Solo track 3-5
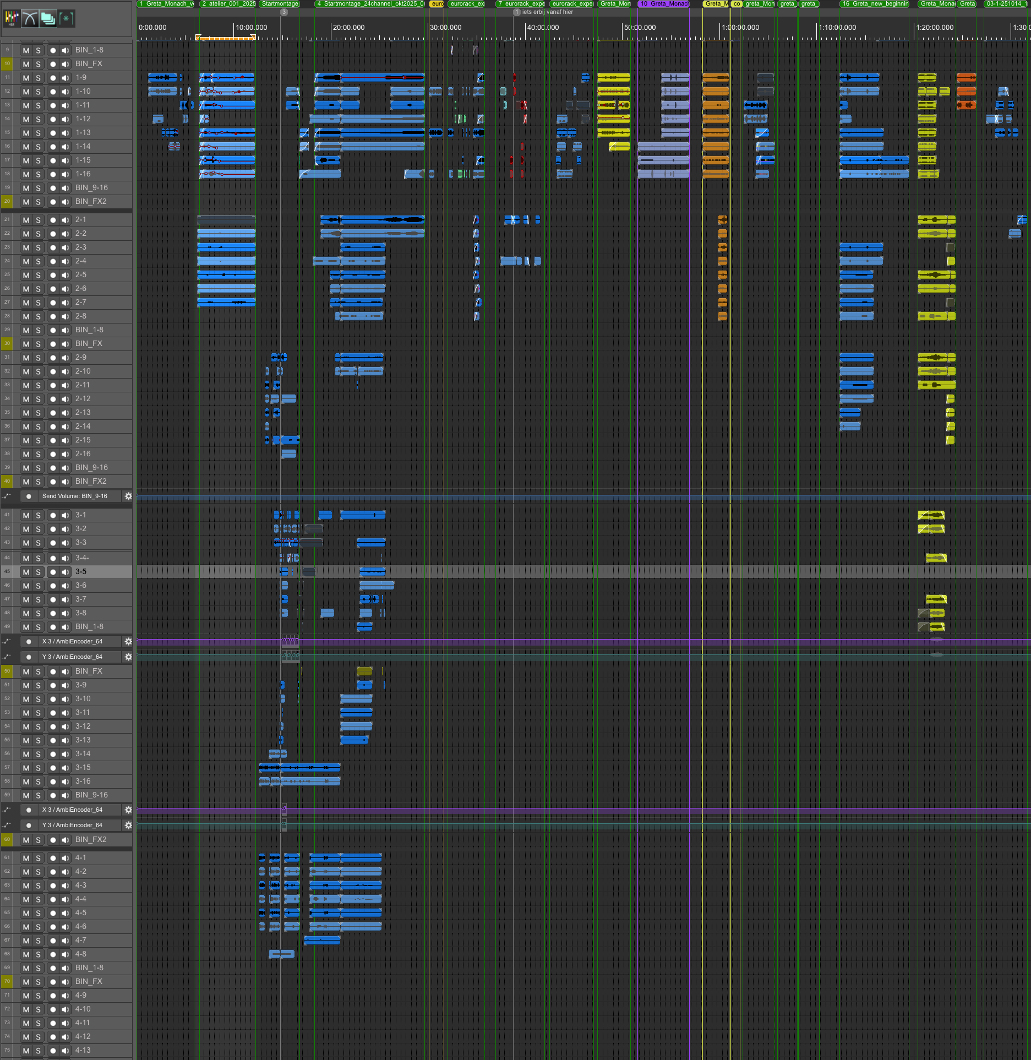The height and width of the screenshot is (1060, 1032). pyautogui.click(x=38, y=572)
